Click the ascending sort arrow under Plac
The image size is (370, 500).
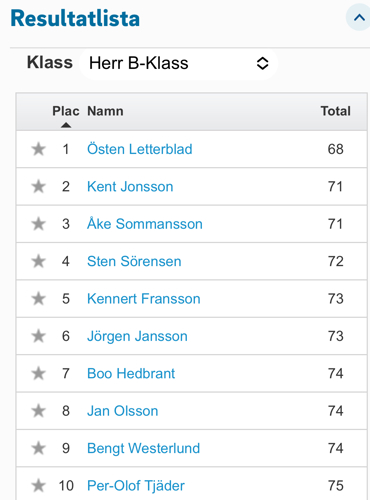(66, 125)
